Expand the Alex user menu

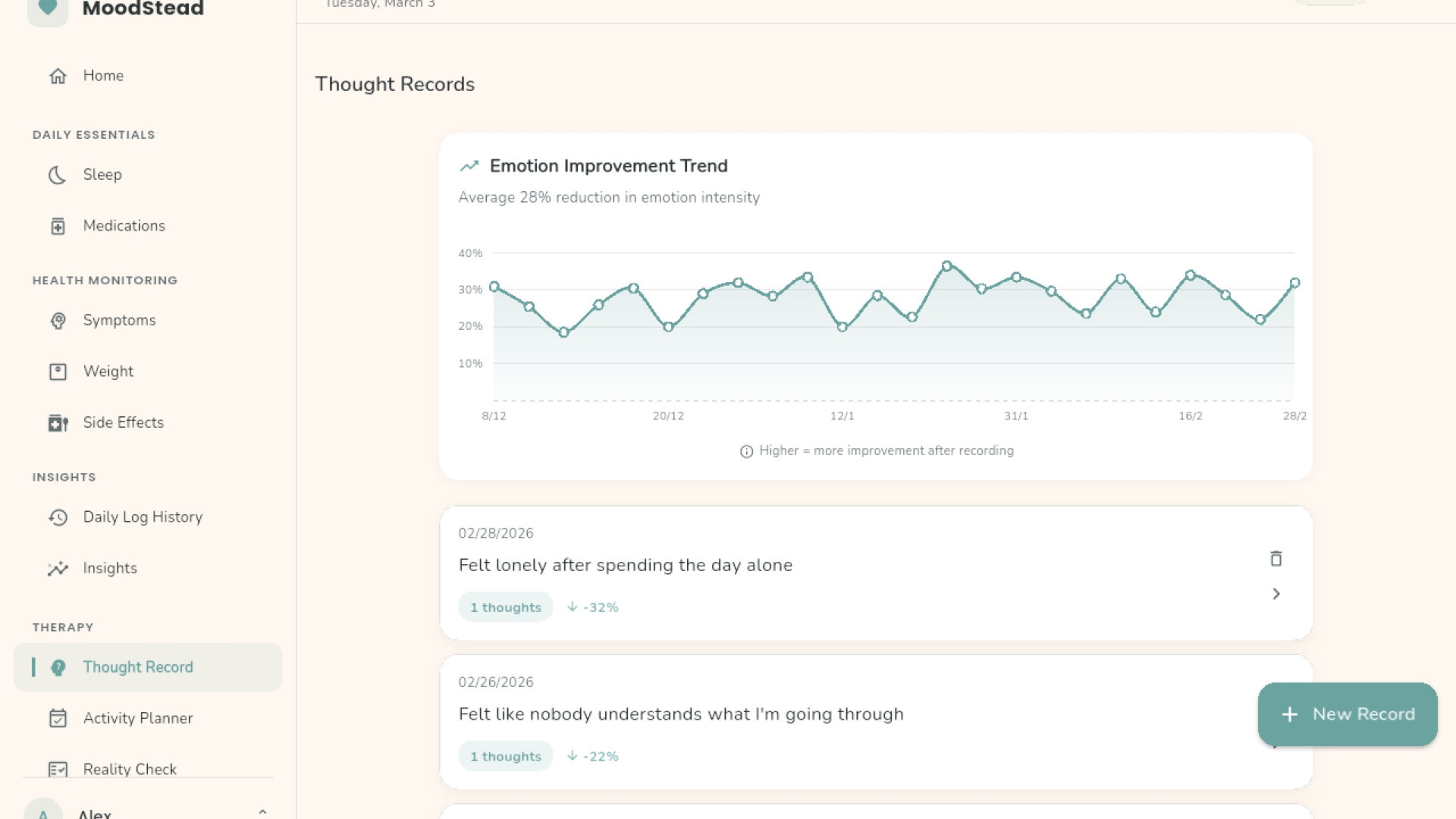tap(262, 811)
